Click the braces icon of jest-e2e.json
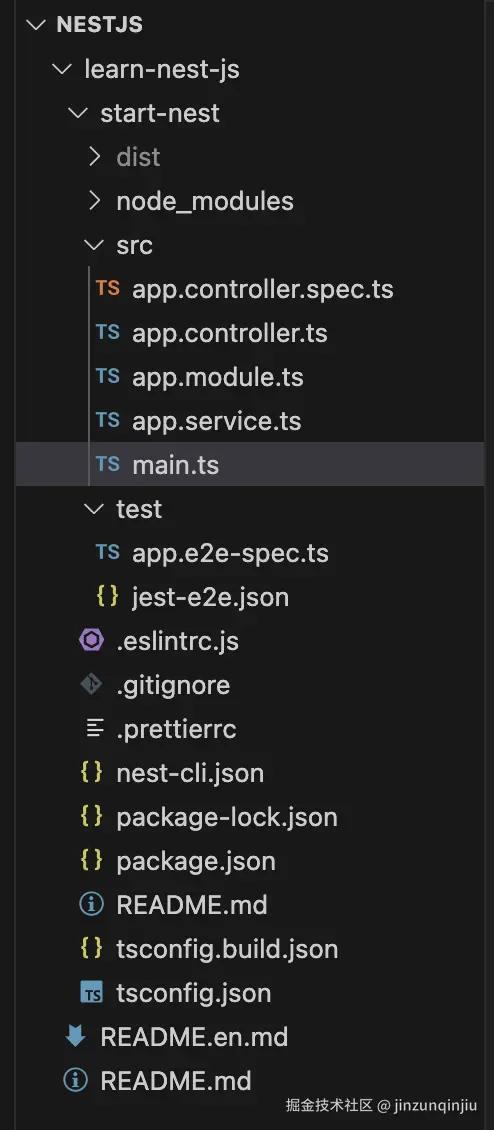This screenshot has height=1130, width=494. click(107, 597)
